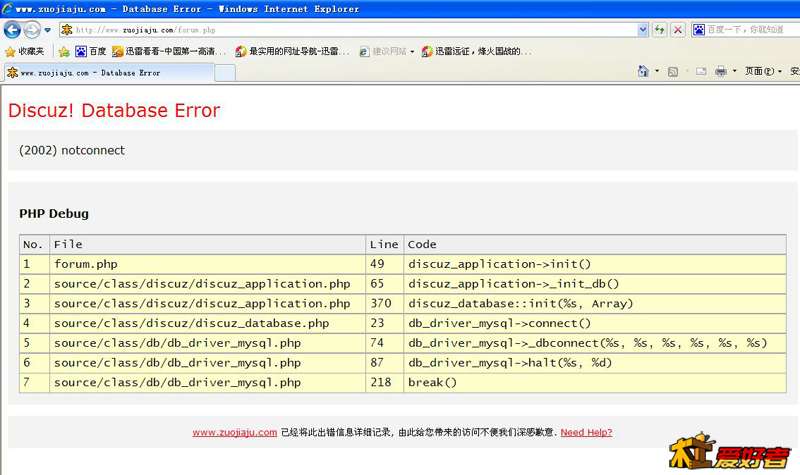Open the 页面(P) page menu
Image resolution: width=800 pixels, height=475 pixels.
763,71
